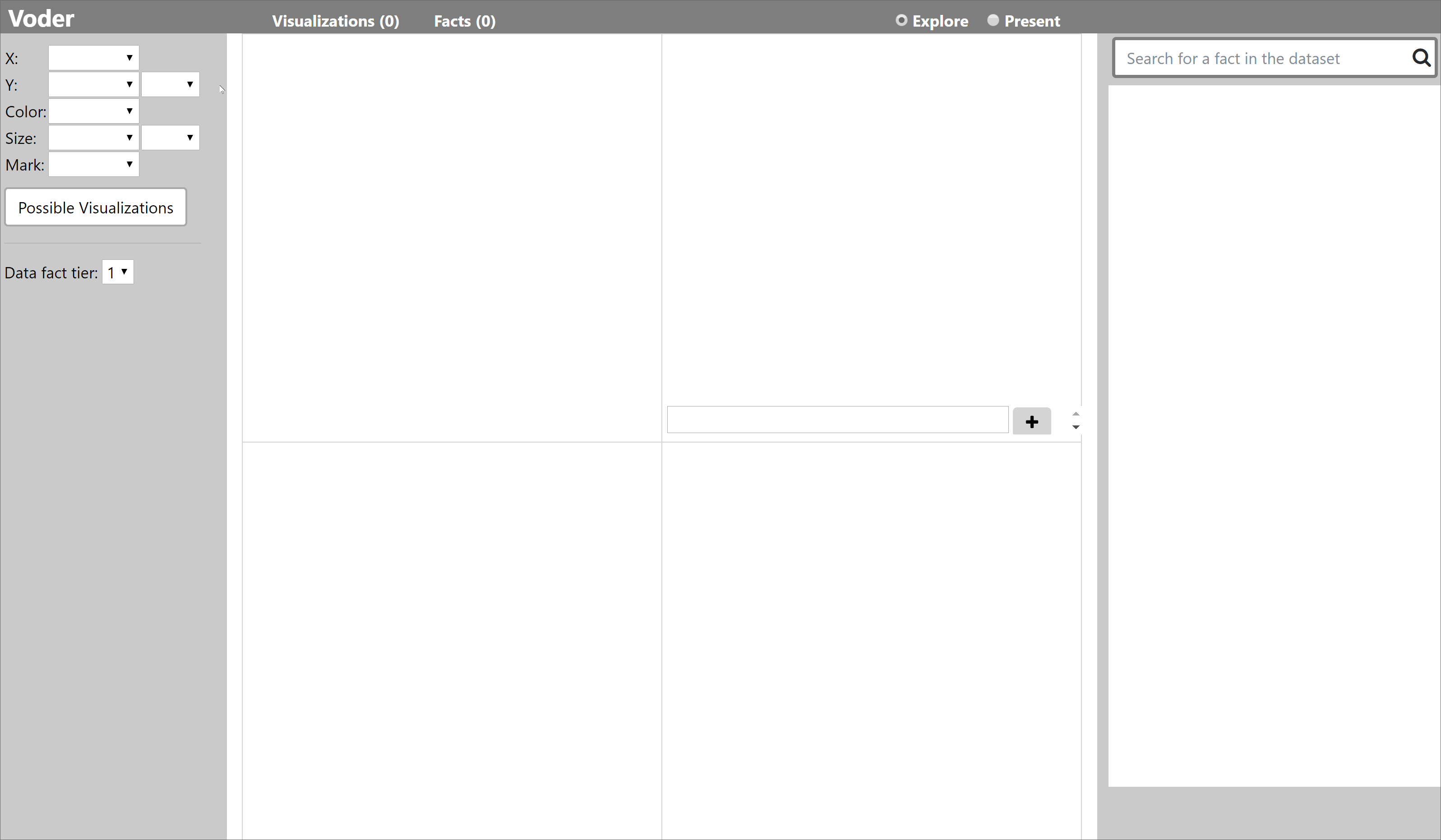Open the X attribute dropdown

point(94,58)
